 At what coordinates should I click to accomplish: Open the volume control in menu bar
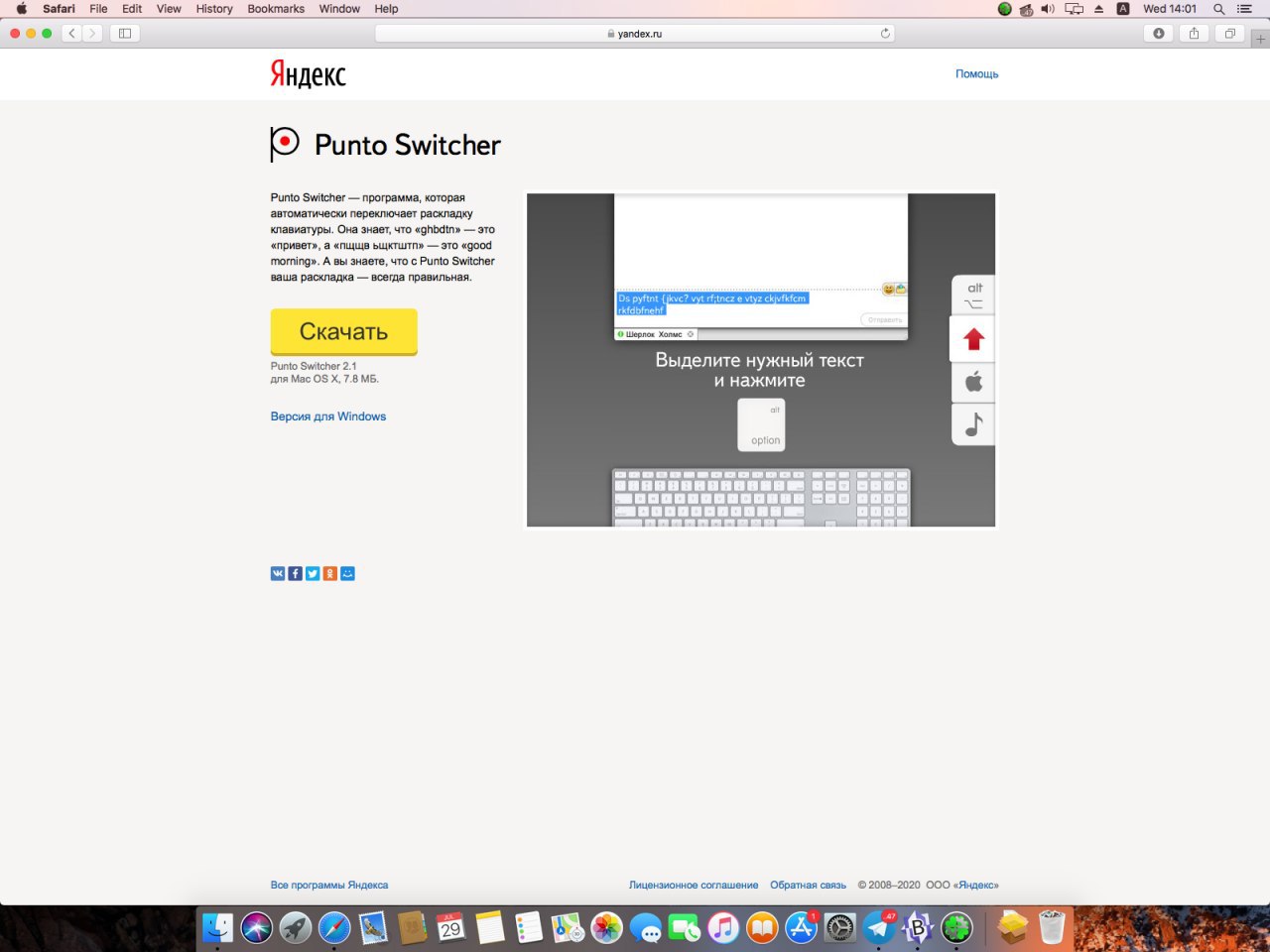[1048, 9]
